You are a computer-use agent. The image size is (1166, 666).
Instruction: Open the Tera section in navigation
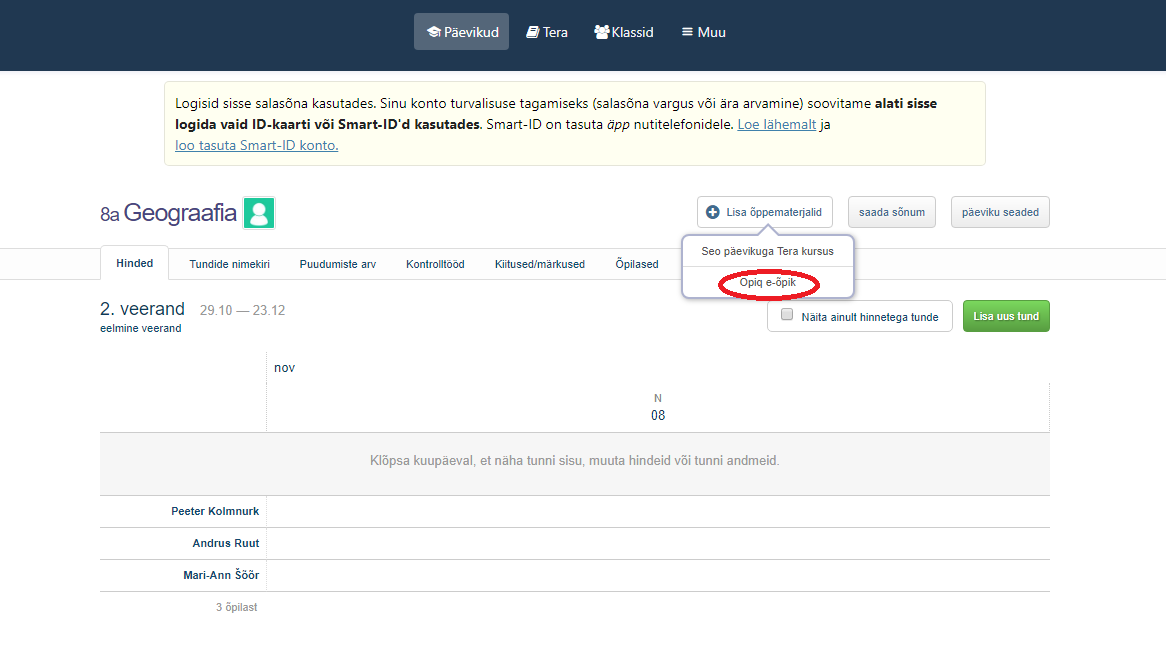[547, 32]
